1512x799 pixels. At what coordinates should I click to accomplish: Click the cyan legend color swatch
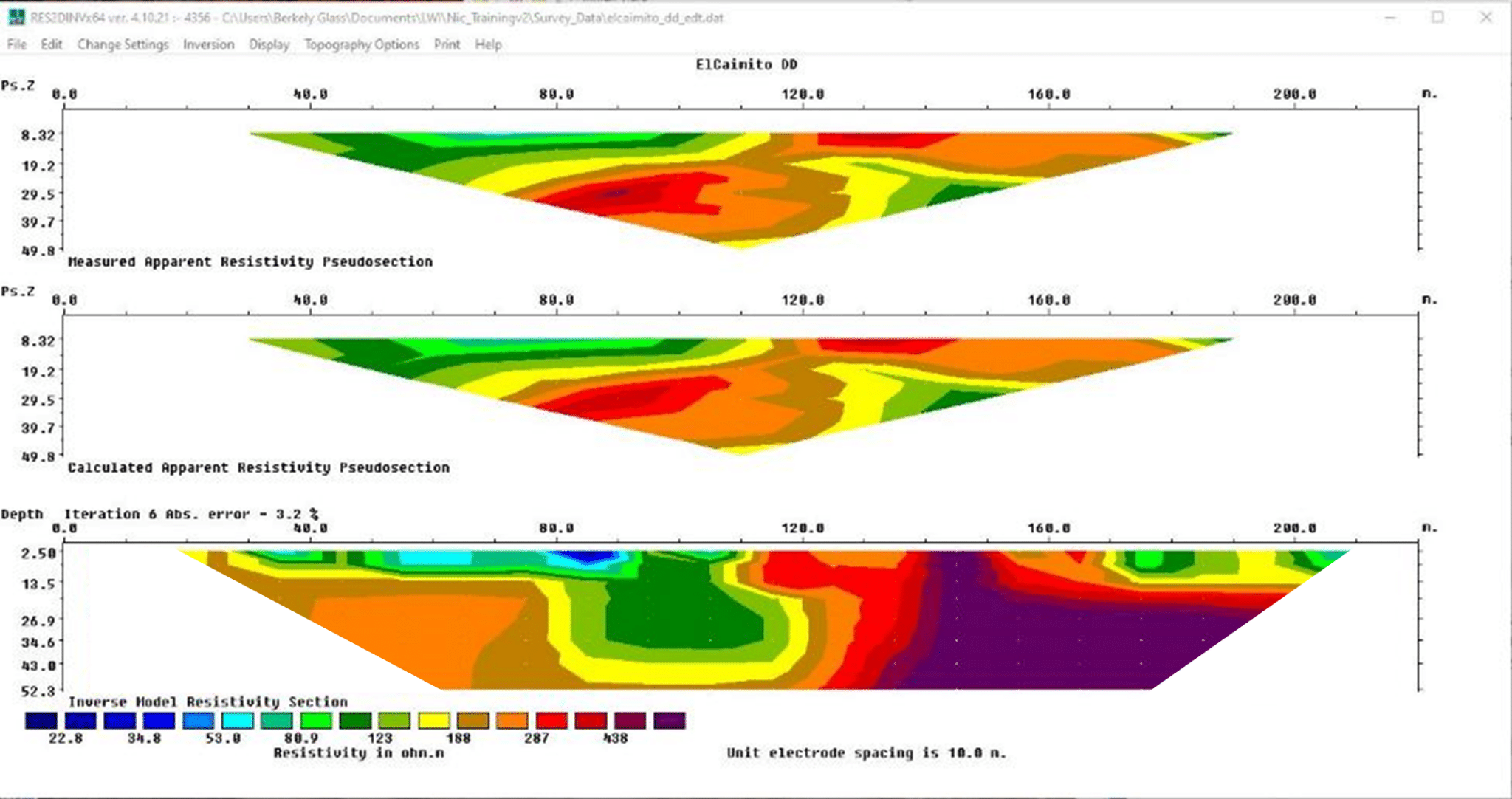pos(237,721)
